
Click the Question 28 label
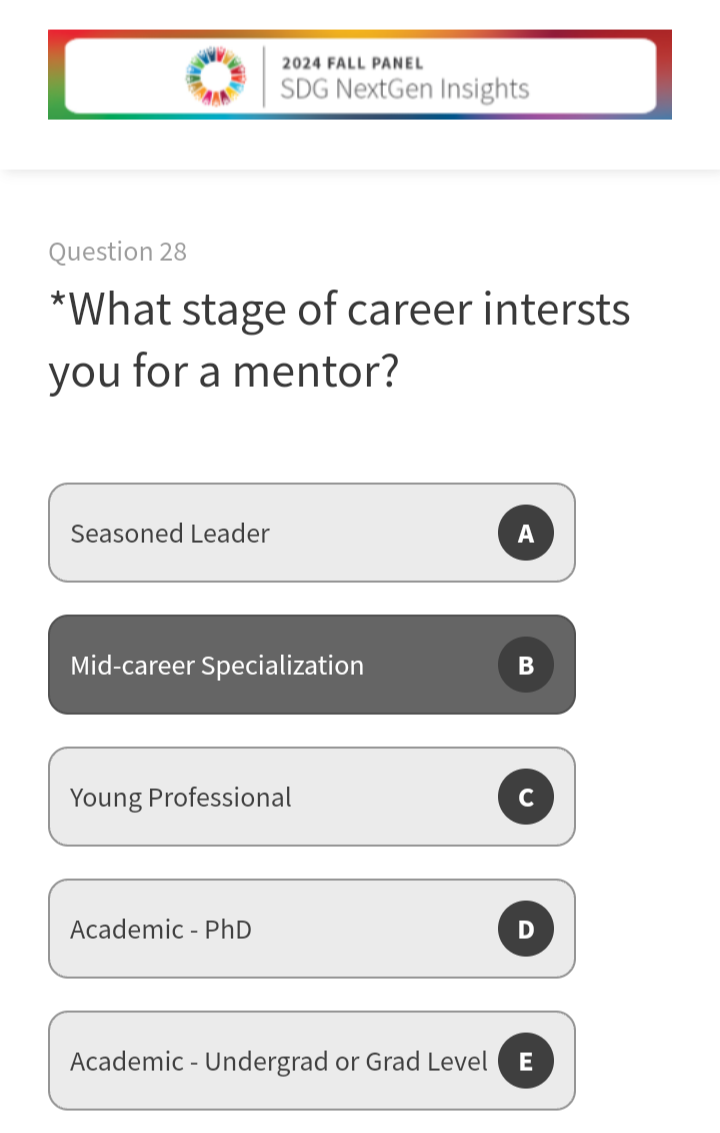pos(117,251)
